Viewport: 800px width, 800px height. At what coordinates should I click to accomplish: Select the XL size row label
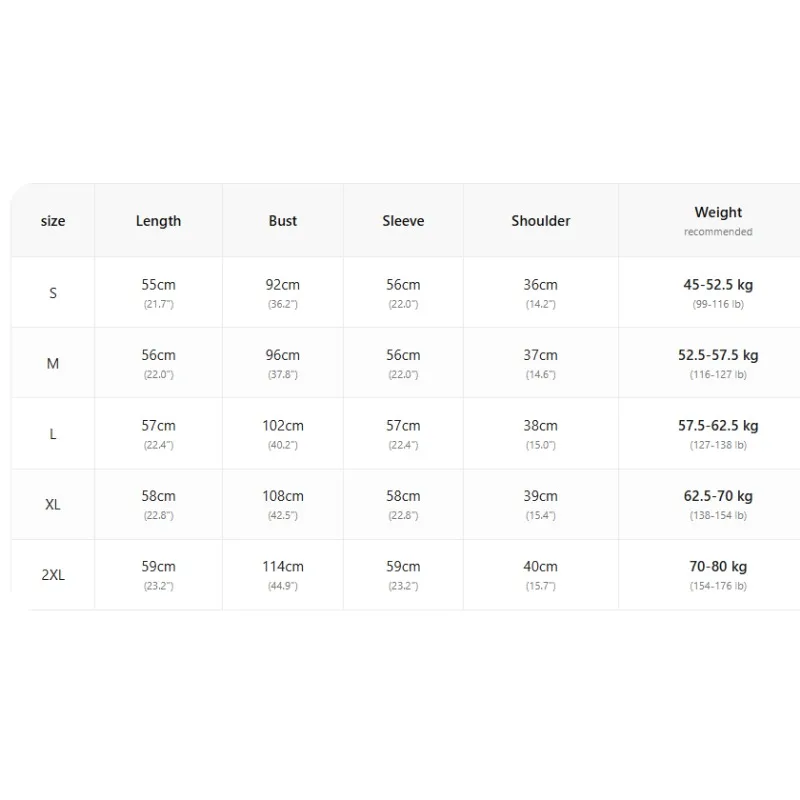53,504
